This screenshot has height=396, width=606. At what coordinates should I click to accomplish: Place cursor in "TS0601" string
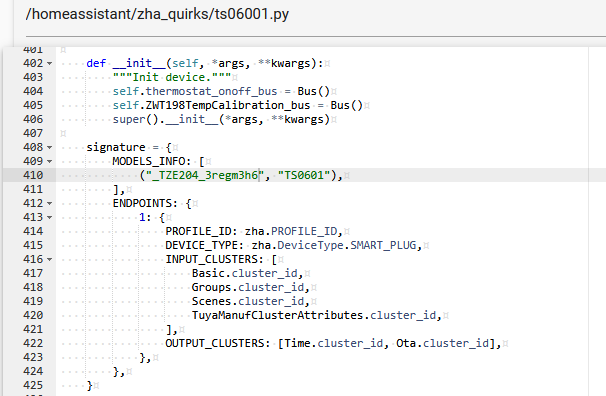tap(304, 175)
